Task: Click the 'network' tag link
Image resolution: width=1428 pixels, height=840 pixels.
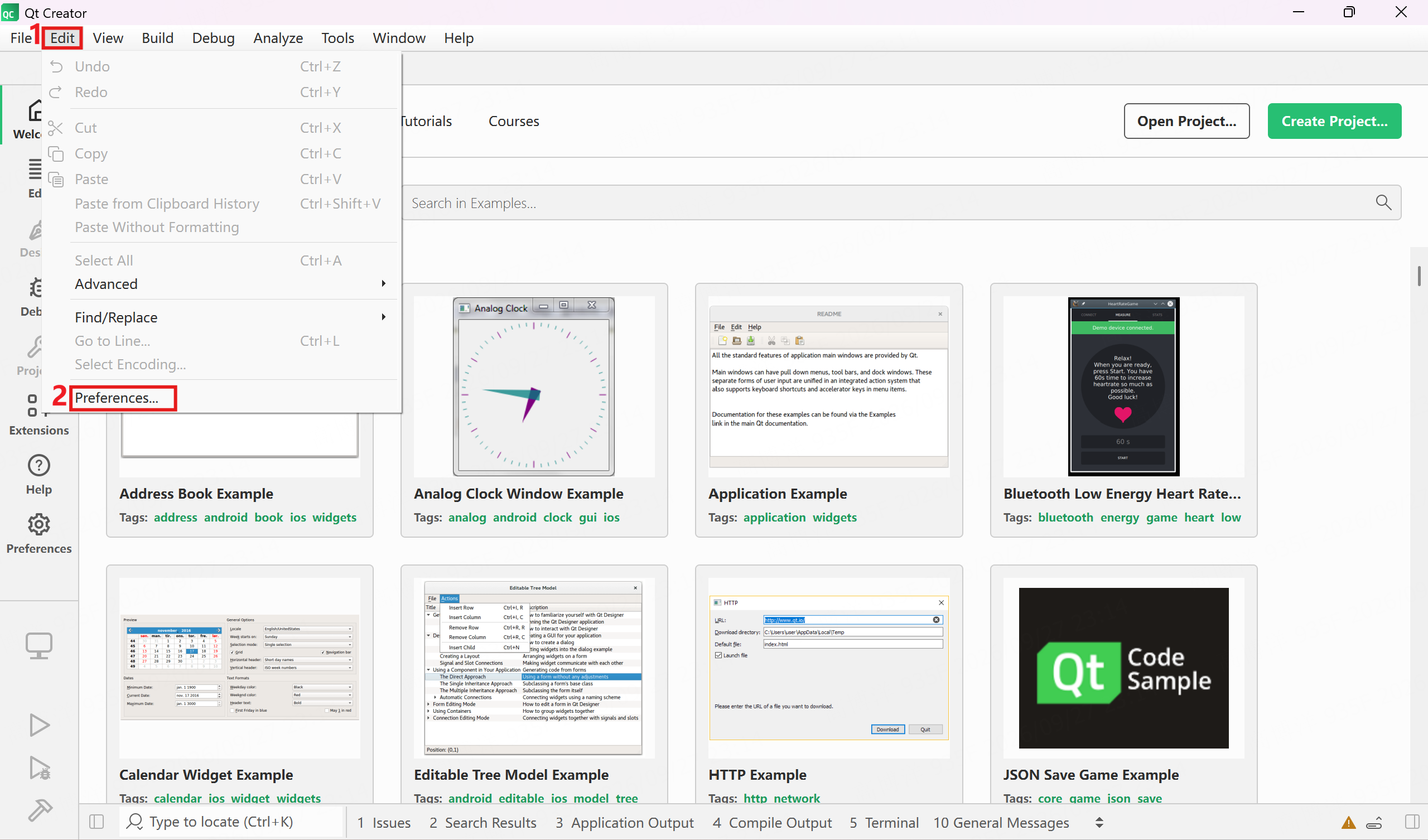Action: click(797, 798)
